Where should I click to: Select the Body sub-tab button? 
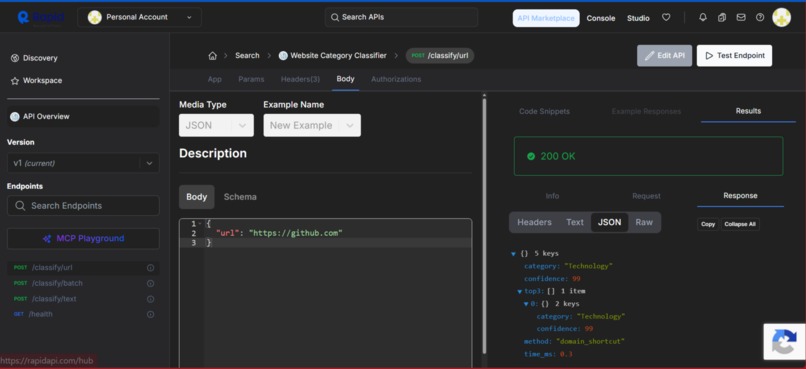pos(196,197)
